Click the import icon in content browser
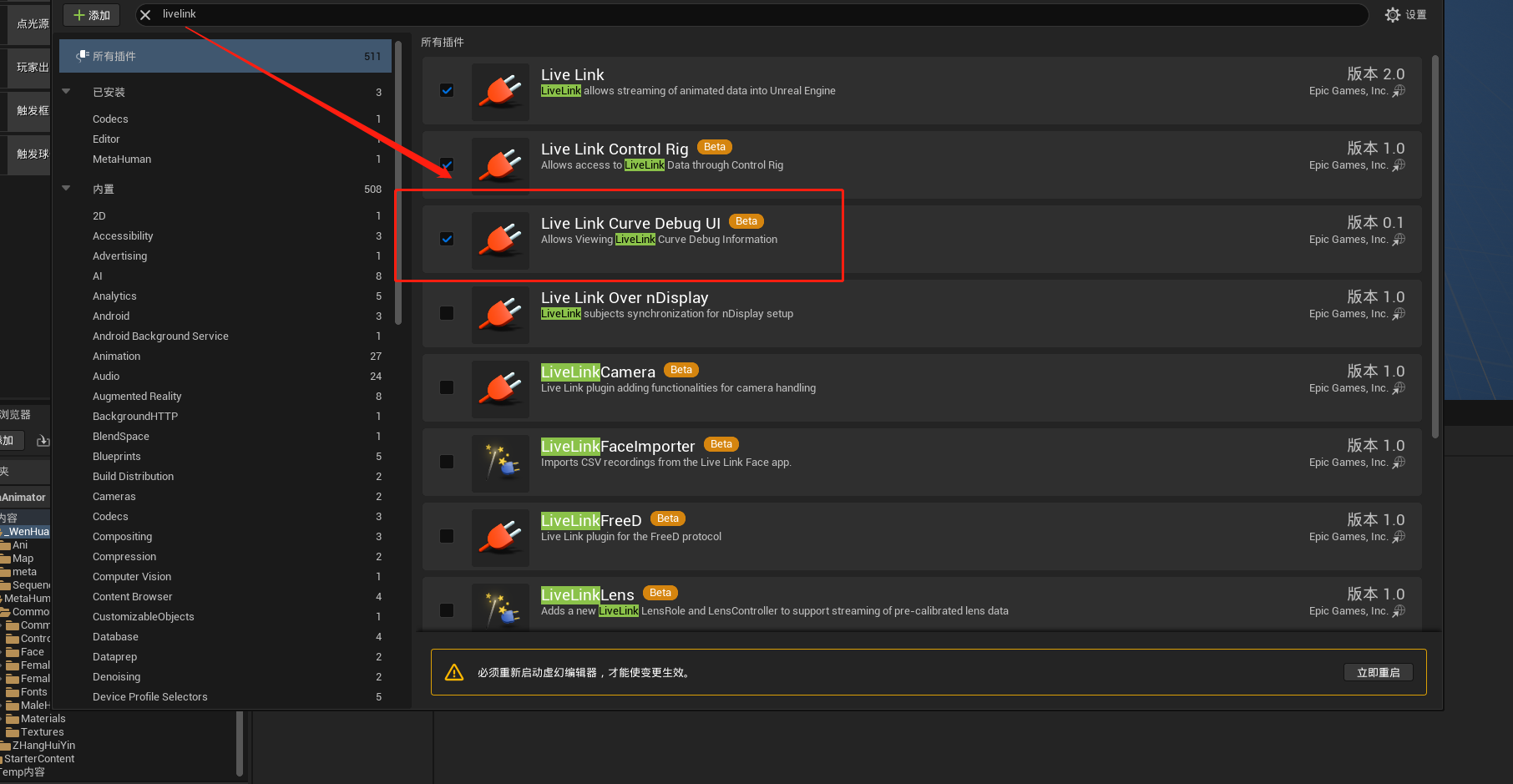 (x=43, y=441)
